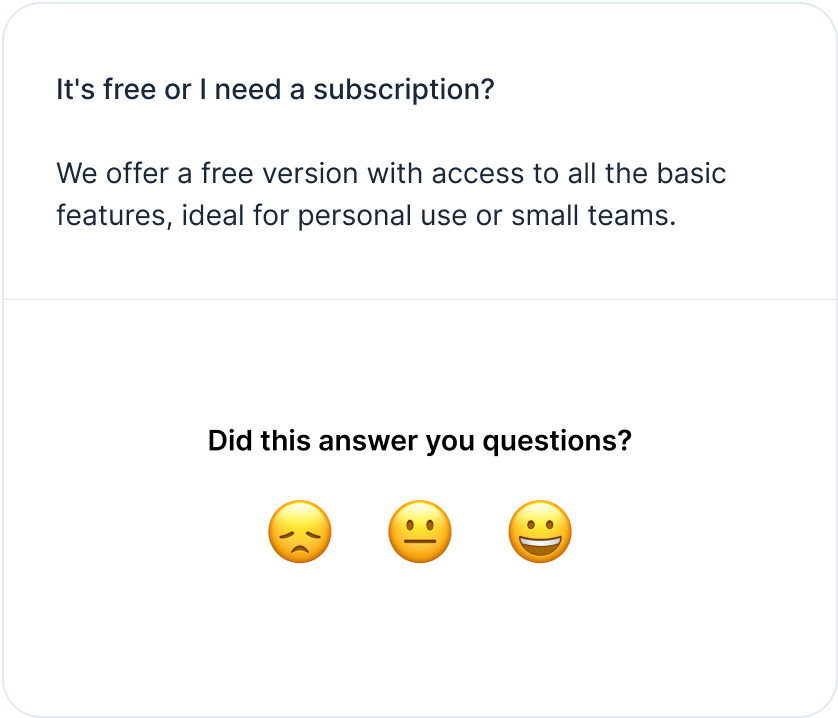Click the subscription question heading
Viewport: 838px width, 718px height.
pyautogui.click(x=274, y=89)
